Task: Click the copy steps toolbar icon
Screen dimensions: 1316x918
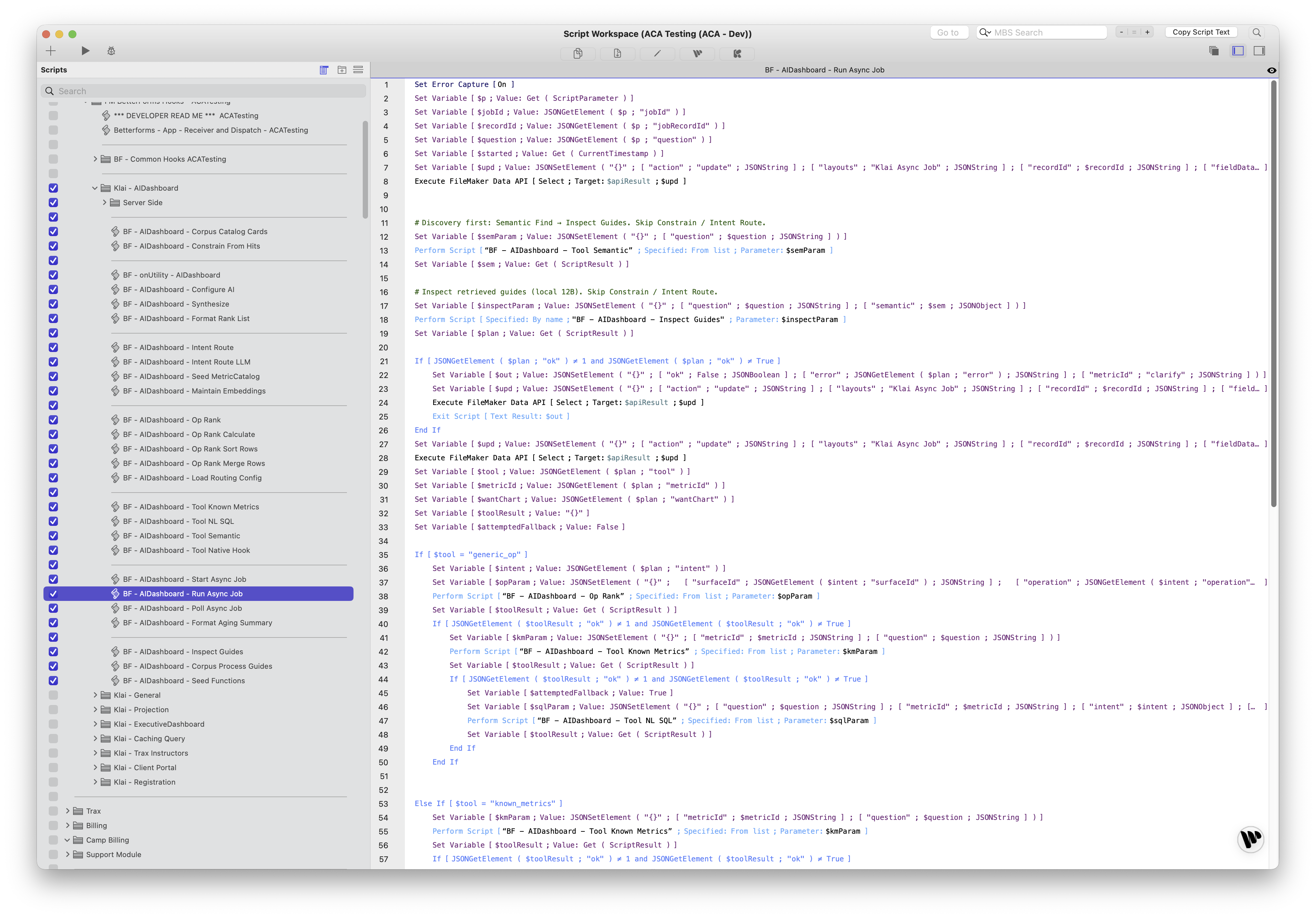Action: click(x=578, y=53)
